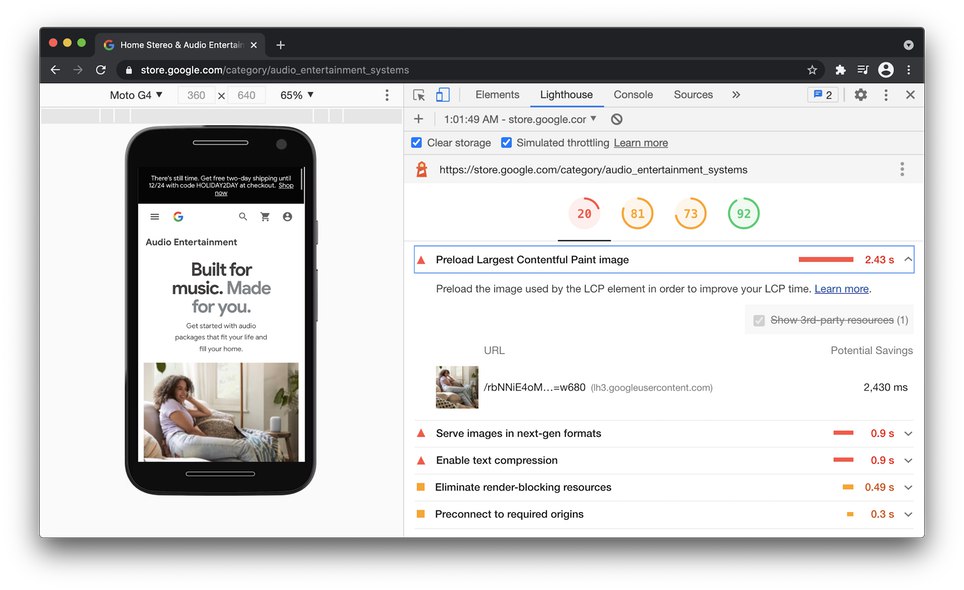Uncheck the Clear storage checkbox
The height and width of the screenshot is (590, 964).
[x=416, y=143]
